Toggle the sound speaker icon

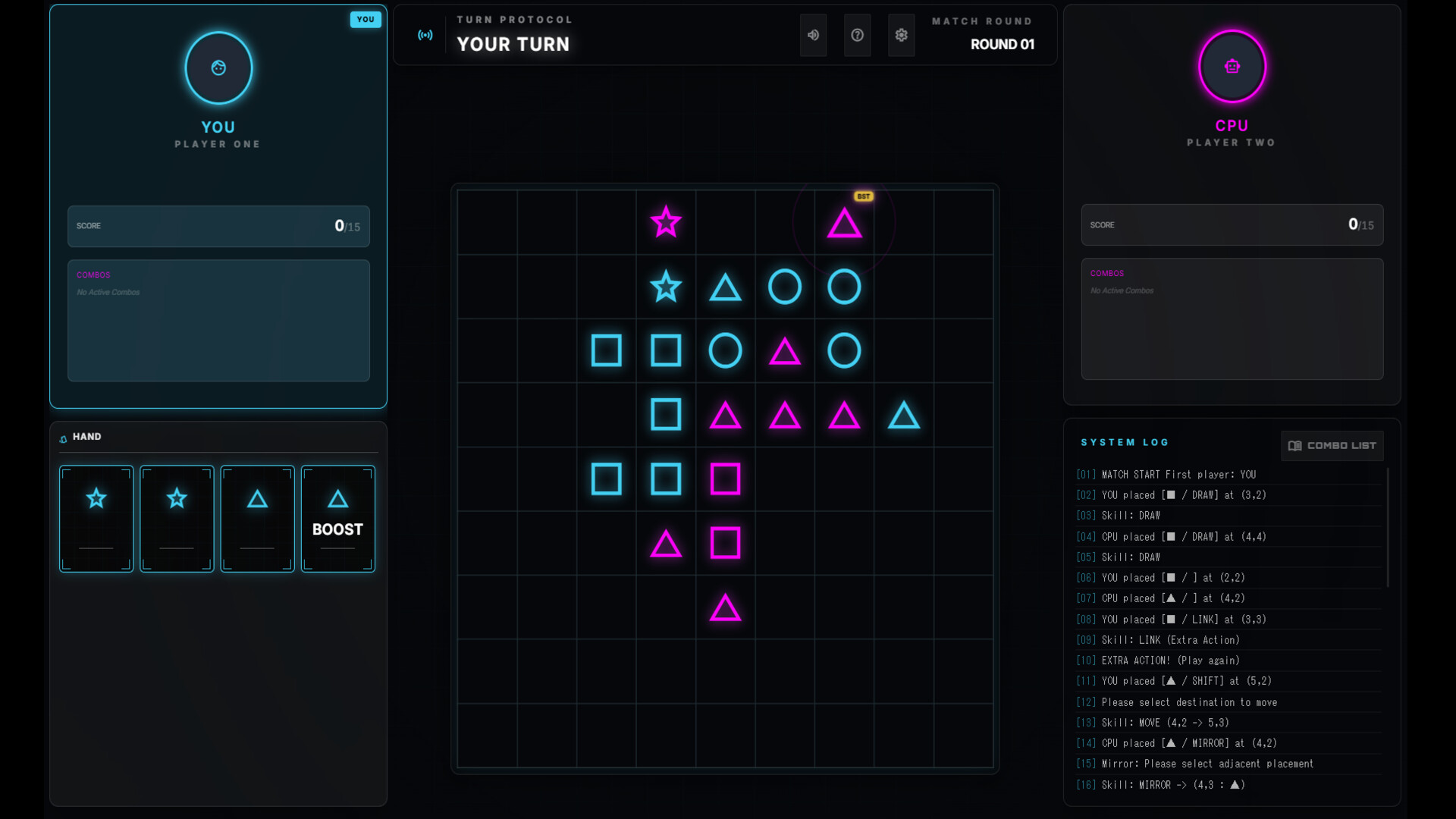813,35
